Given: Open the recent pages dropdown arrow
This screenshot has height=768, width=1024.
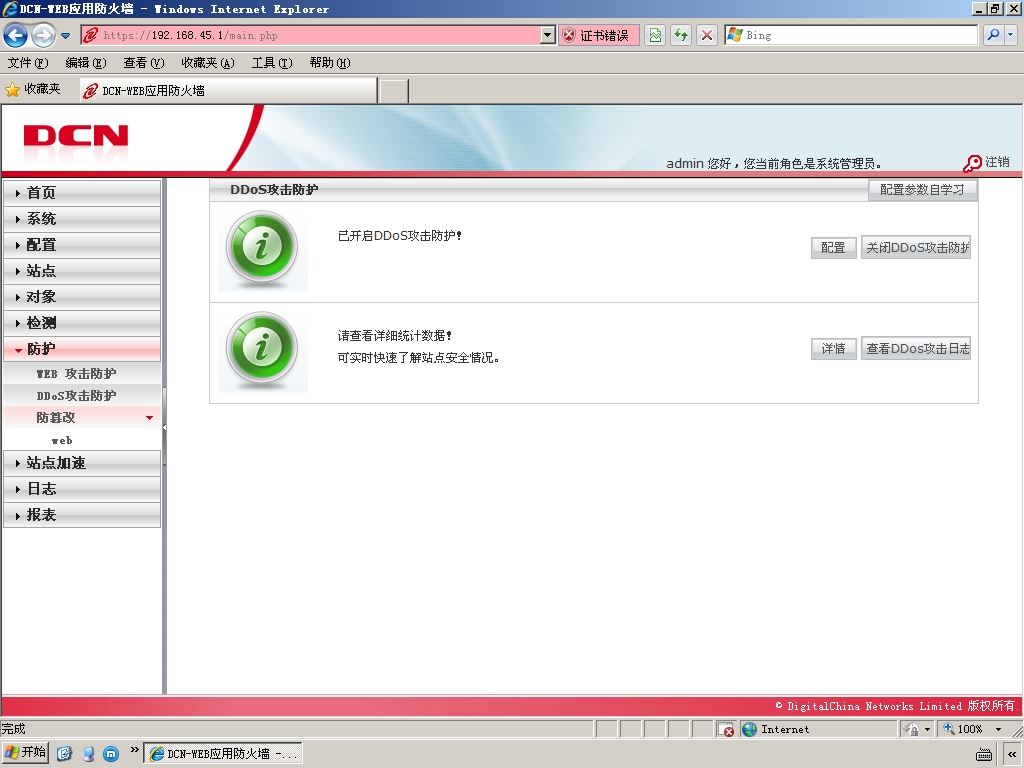Looking at the screenshot, I should pyautogui.click(x=65, y=36).
